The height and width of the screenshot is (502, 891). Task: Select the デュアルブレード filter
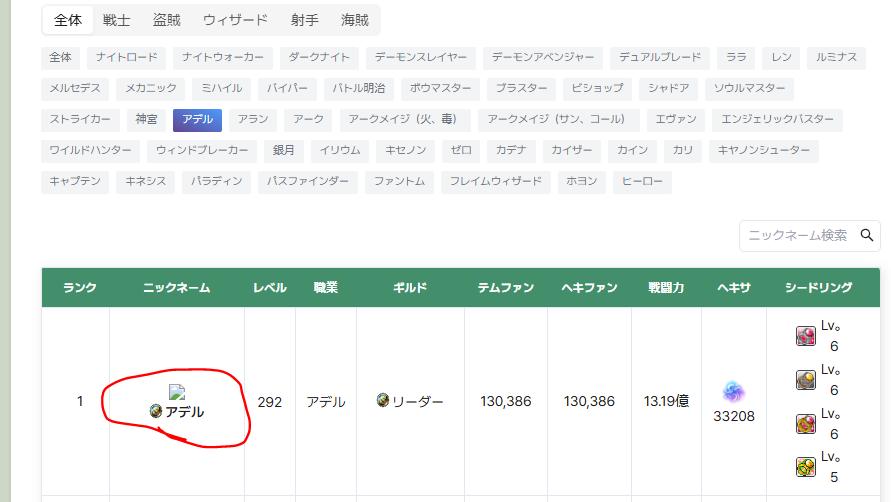pyautogui.click(x=660, y=58)
